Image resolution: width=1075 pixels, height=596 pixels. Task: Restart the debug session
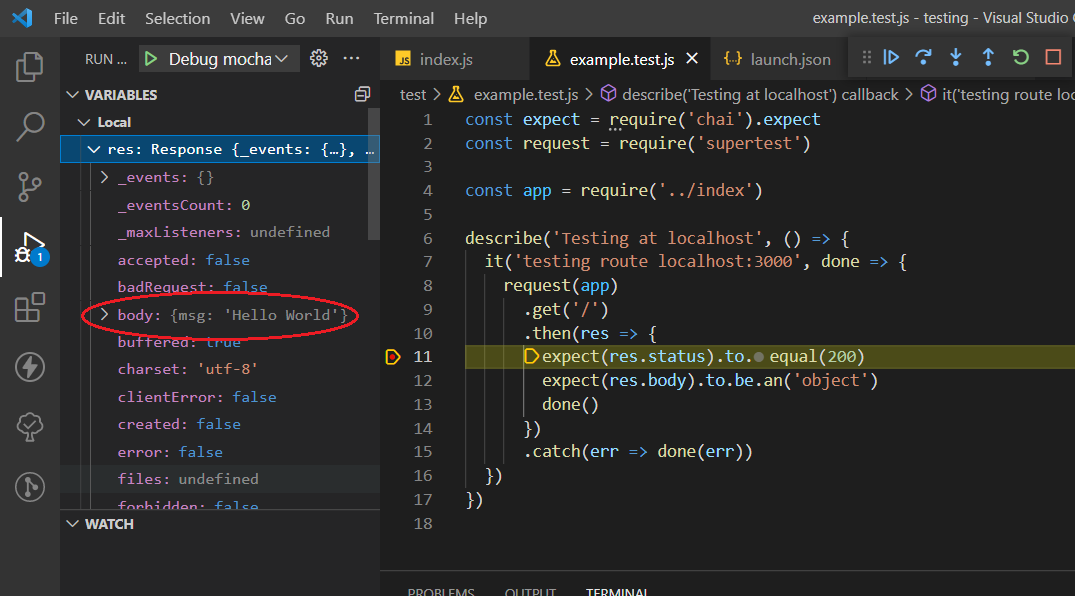[x=1020, y=58]
